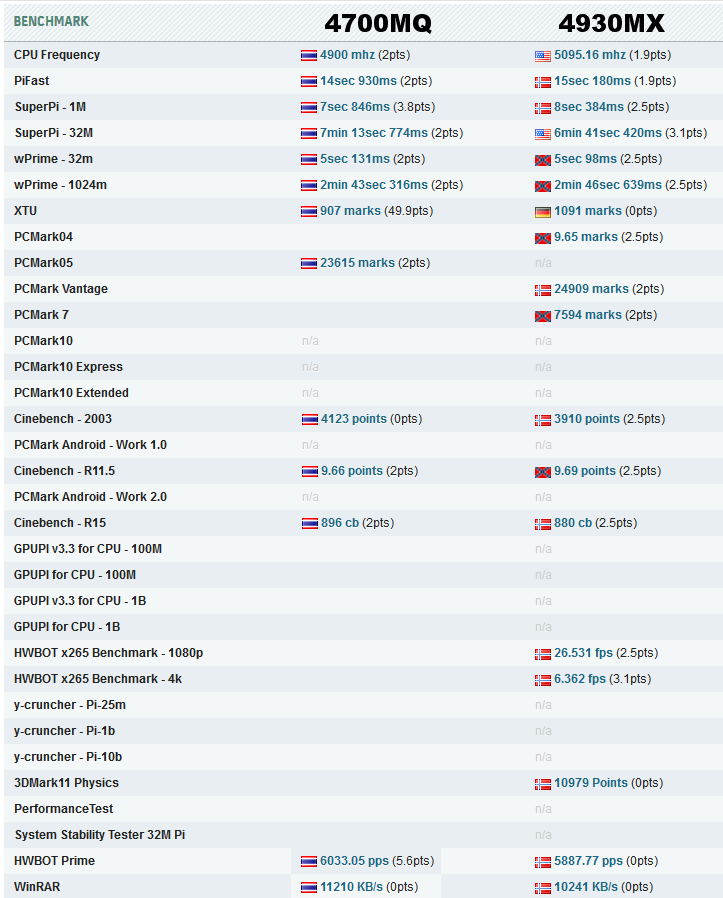Open the 9.66 points Cinebench R11.5 result

tap(352, 471)
